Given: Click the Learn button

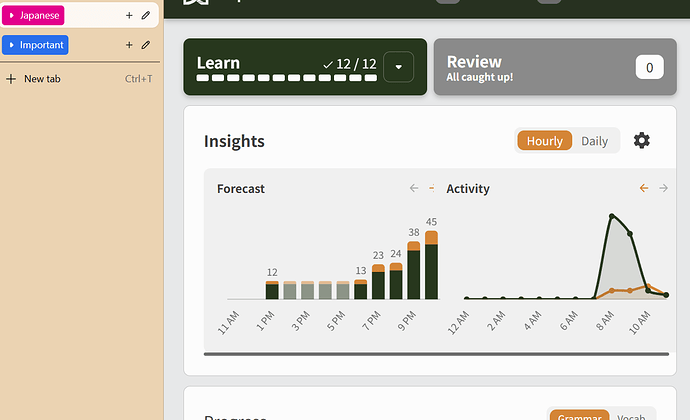Looking at the screenshot, I should (284, 67).
